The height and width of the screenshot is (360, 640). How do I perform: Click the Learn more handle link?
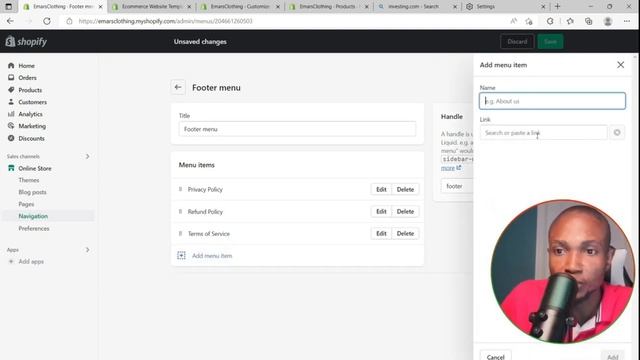point(451,168)
